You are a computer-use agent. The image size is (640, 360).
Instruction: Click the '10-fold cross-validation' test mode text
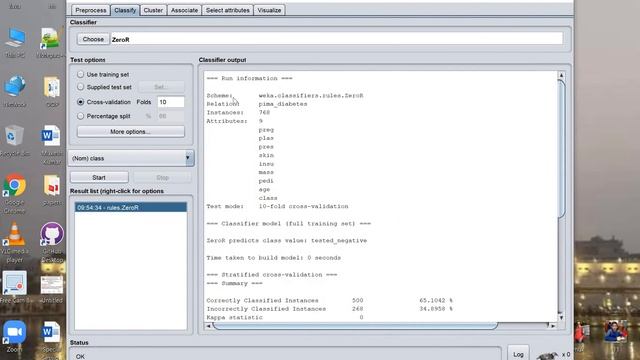coord(303,207)
